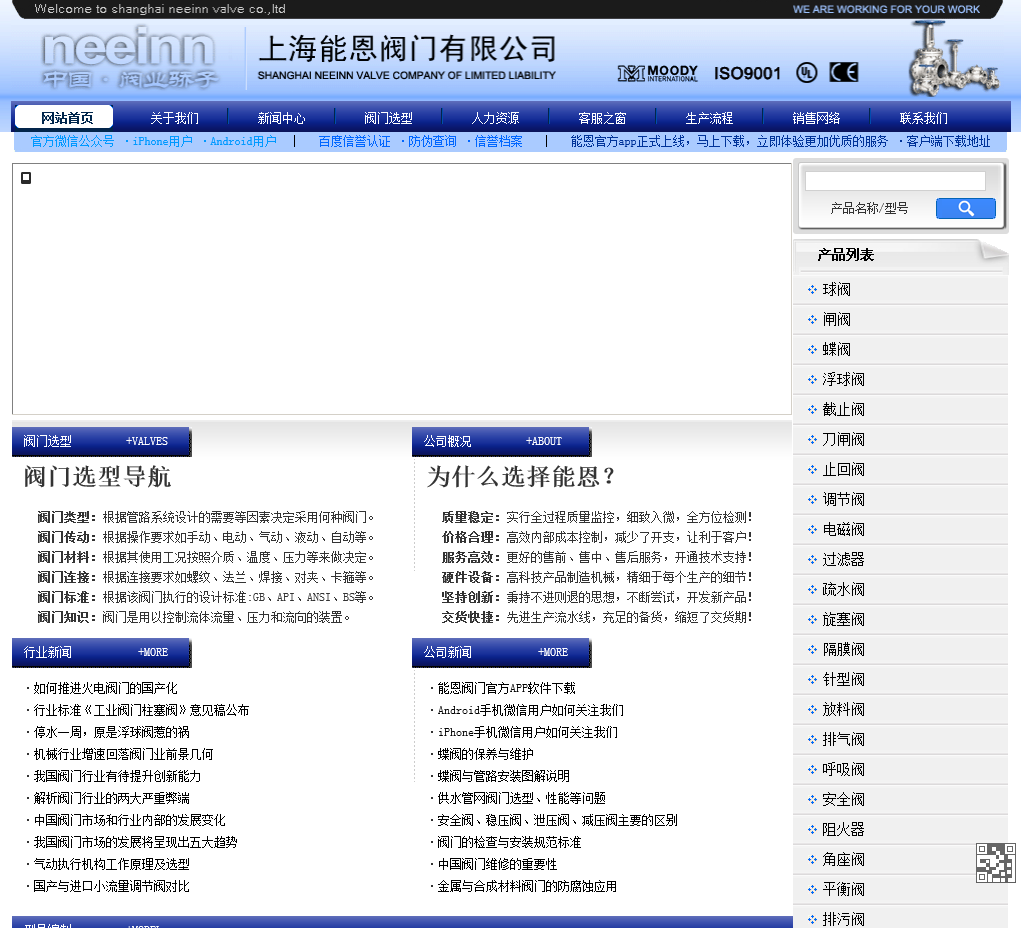Click 阀门类型 in valve selection guide

click(63, 517)
